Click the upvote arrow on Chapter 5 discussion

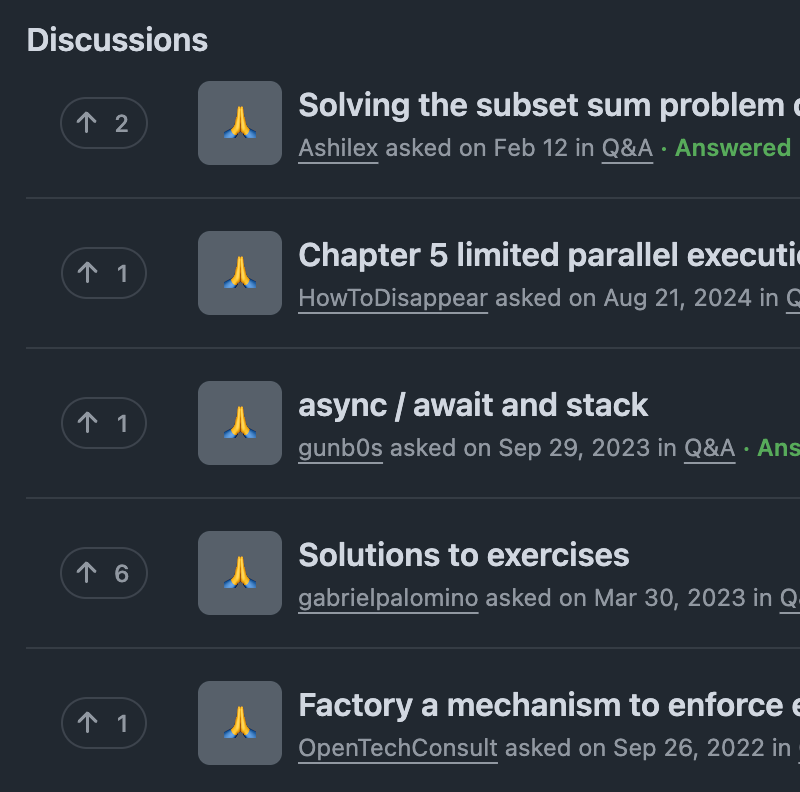point(103,273)
